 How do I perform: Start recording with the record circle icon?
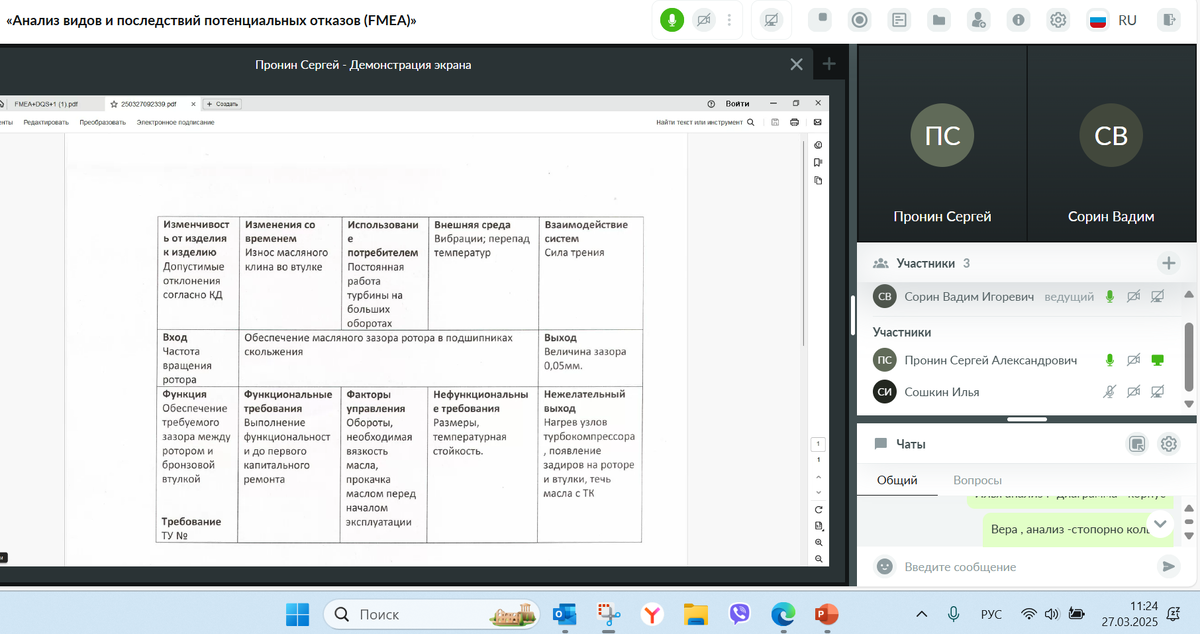[859, 20]
